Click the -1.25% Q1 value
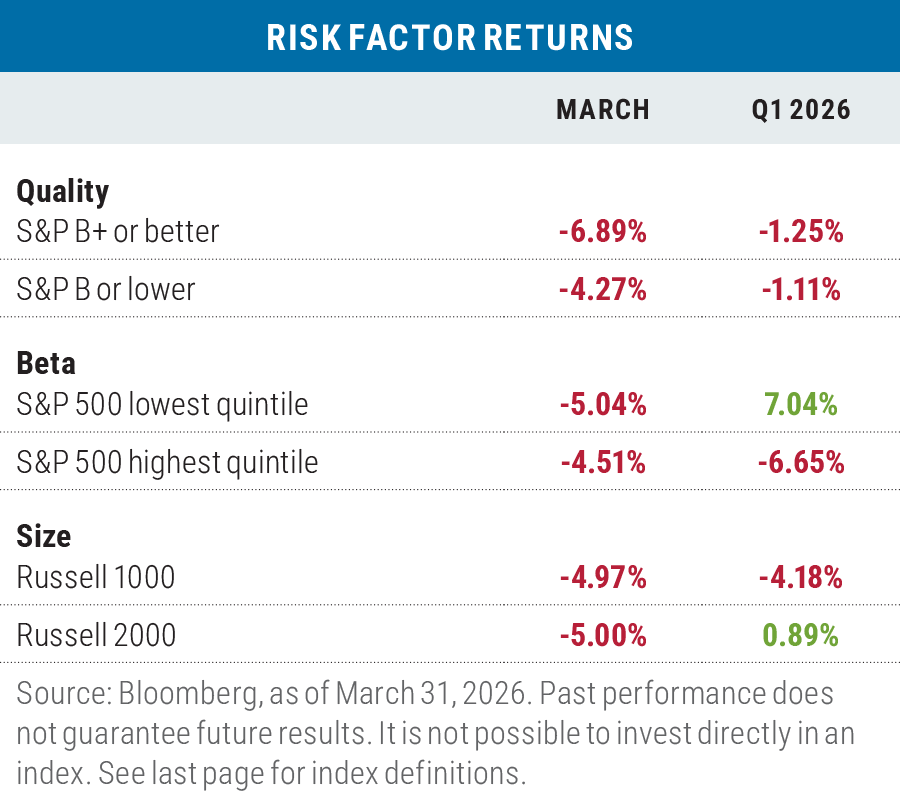This screenshot has width=900, height=803. (801, 232)
